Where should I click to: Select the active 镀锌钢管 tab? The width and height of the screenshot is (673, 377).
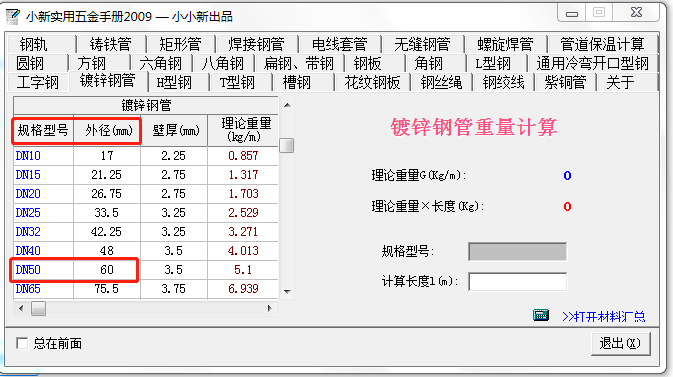108,81
